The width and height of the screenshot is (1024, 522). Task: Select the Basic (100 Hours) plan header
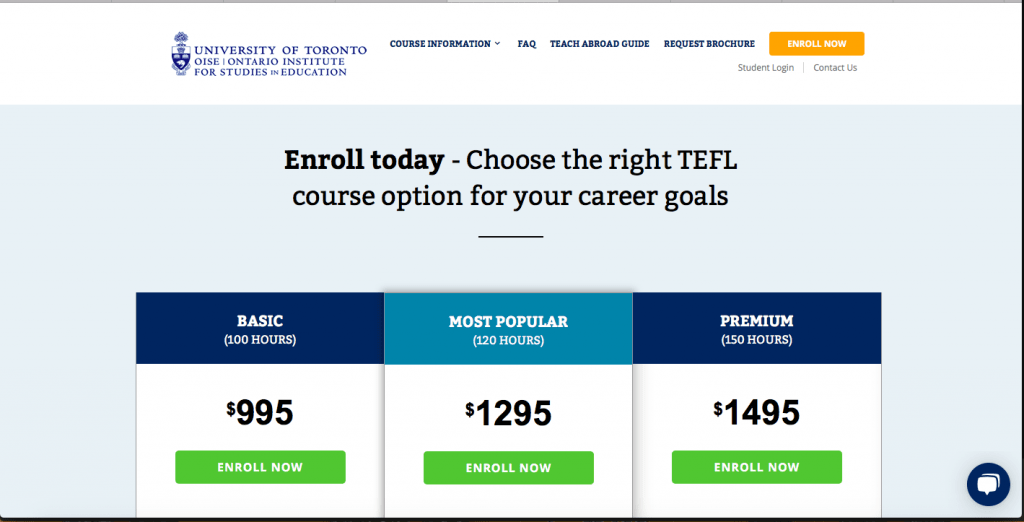260,329
